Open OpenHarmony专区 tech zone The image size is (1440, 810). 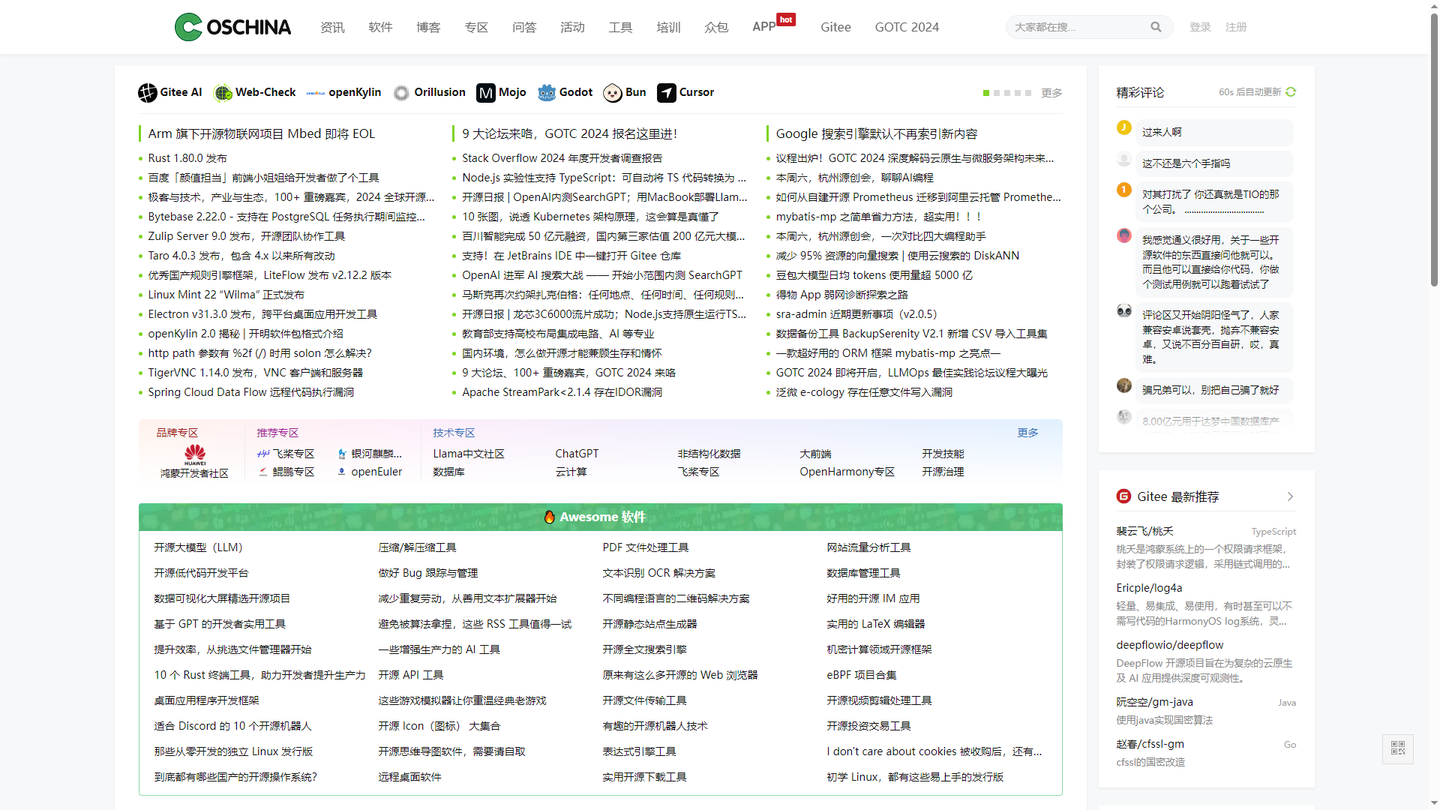pos(847,472)
